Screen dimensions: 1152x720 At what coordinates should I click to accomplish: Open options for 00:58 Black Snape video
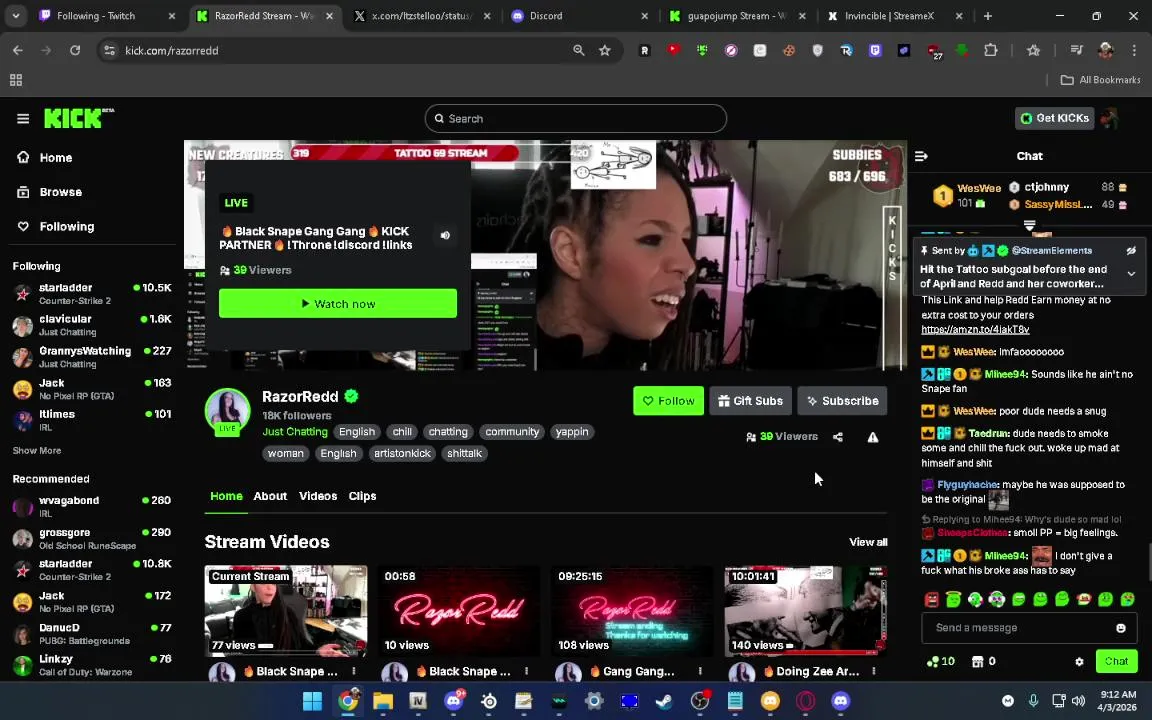click(x=527, y=671)
